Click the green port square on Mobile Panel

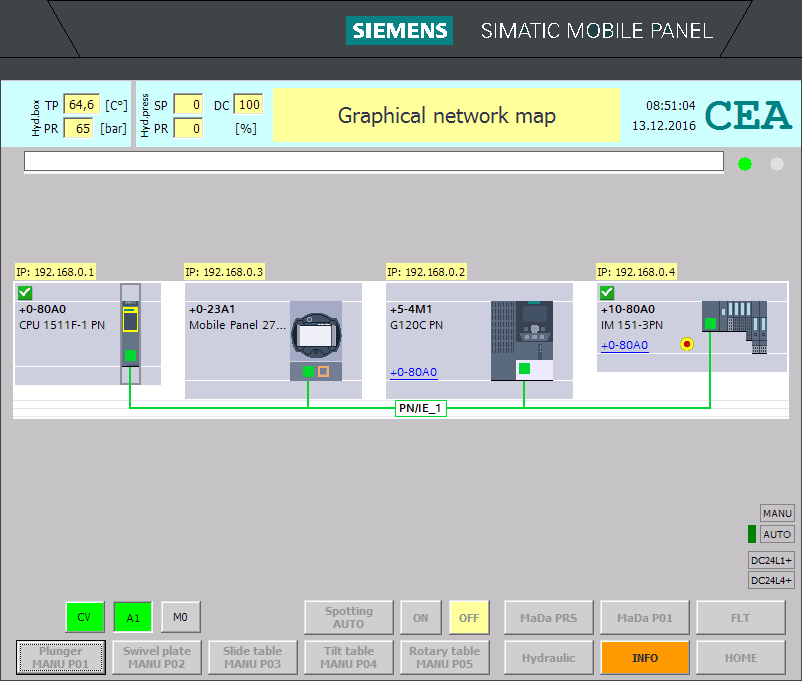point(308,371)
